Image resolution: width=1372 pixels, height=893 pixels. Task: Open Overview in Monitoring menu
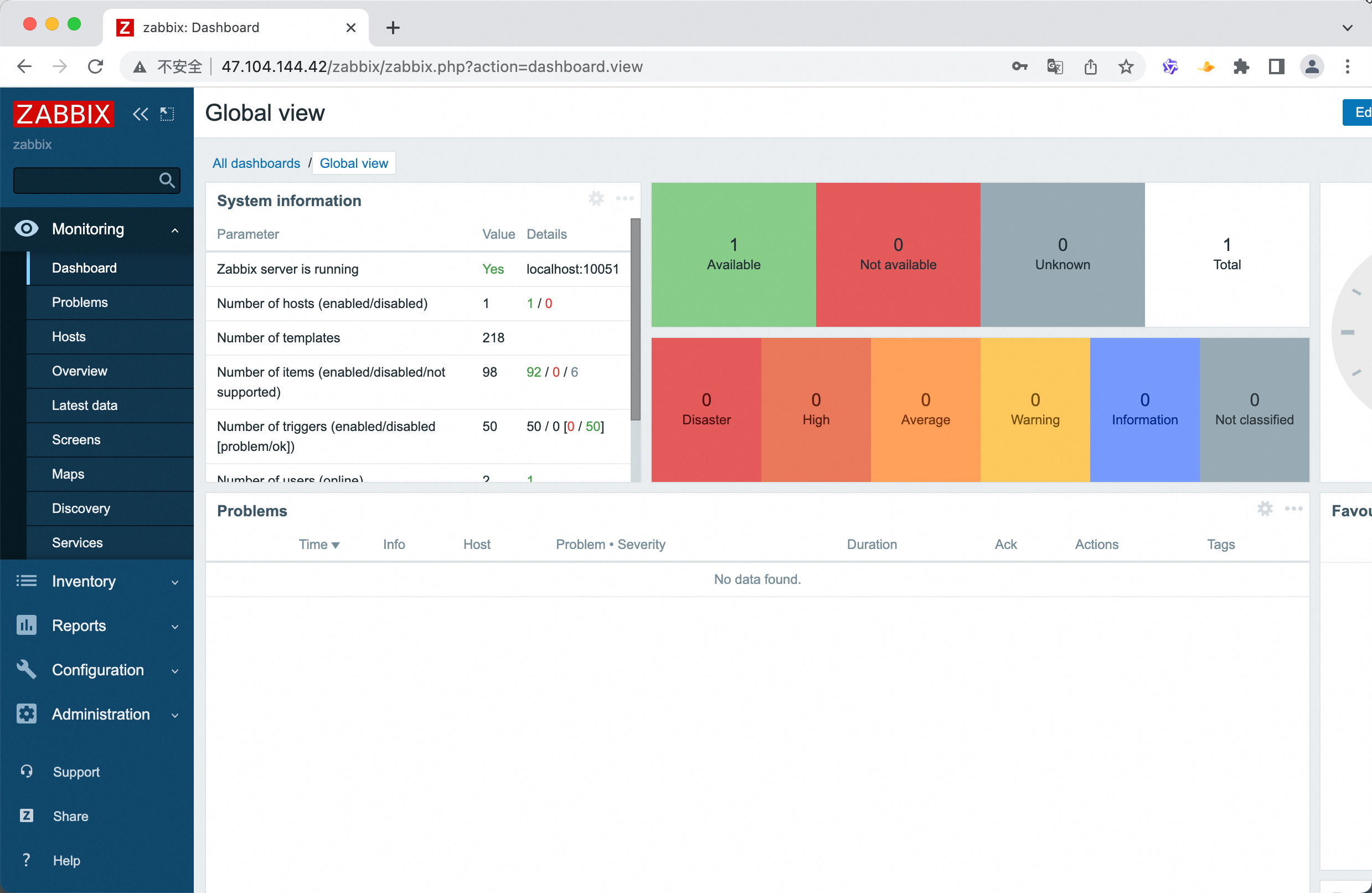tap(110, 371)
